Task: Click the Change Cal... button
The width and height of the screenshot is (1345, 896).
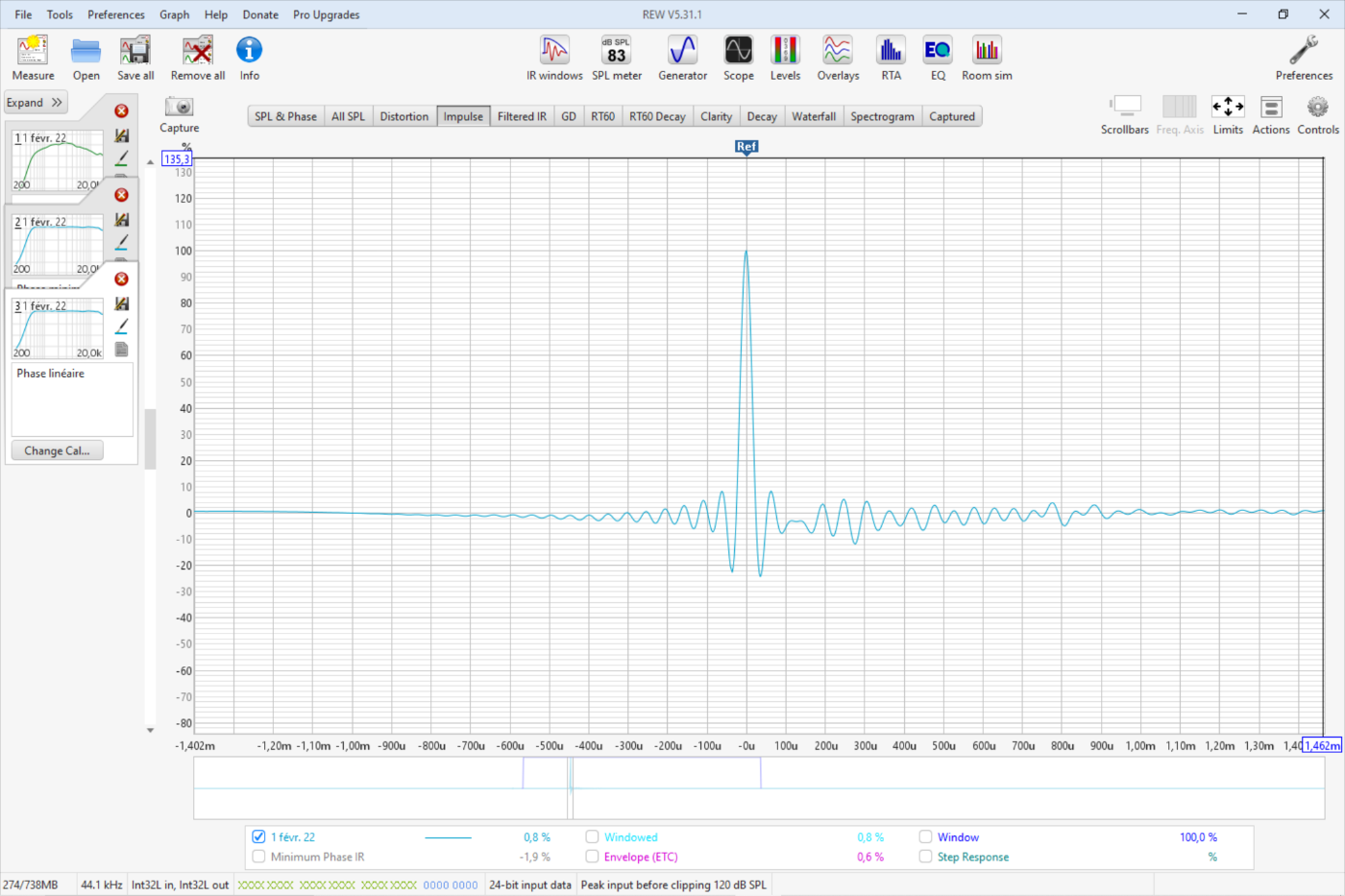Action: pyautogui.click(x=57, y=450)
